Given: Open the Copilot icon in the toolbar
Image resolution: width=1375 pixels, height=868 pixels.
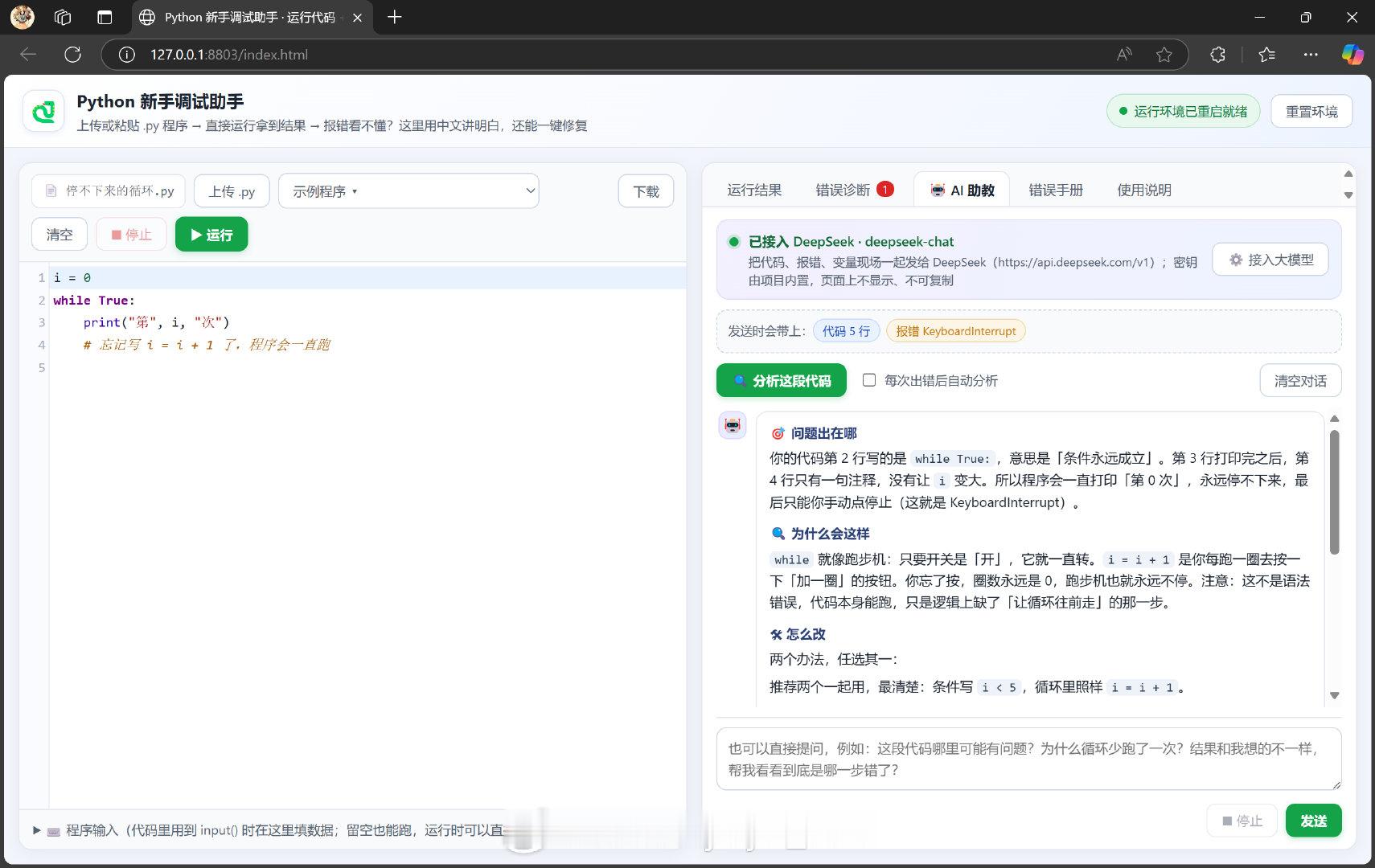Looking at the screenshot, I should point(1352,55).
